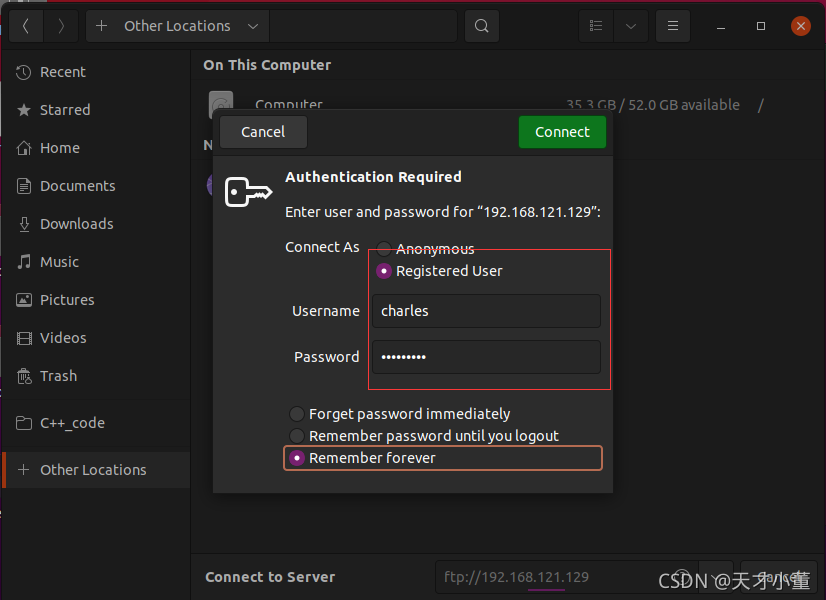Viewport: 826px width, 600px height.
Task: Close the Files window with the red X
Action: [801, 26]
